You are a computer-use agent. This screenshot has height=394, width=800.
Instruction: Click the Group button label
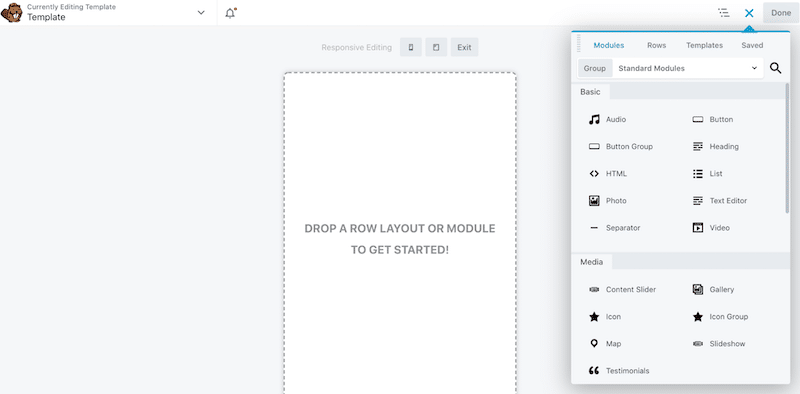595,68
